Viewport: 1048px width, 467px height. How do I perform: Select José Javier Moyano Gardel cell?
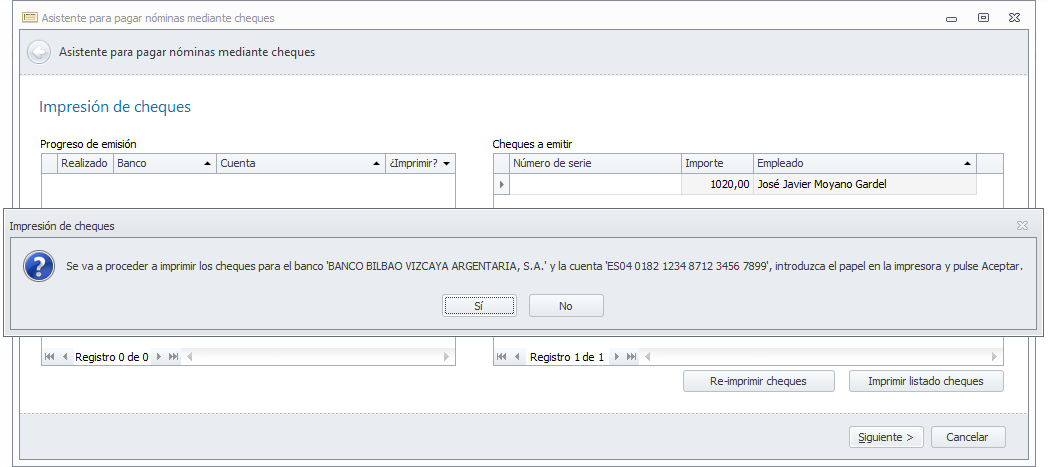pos(864,184)
